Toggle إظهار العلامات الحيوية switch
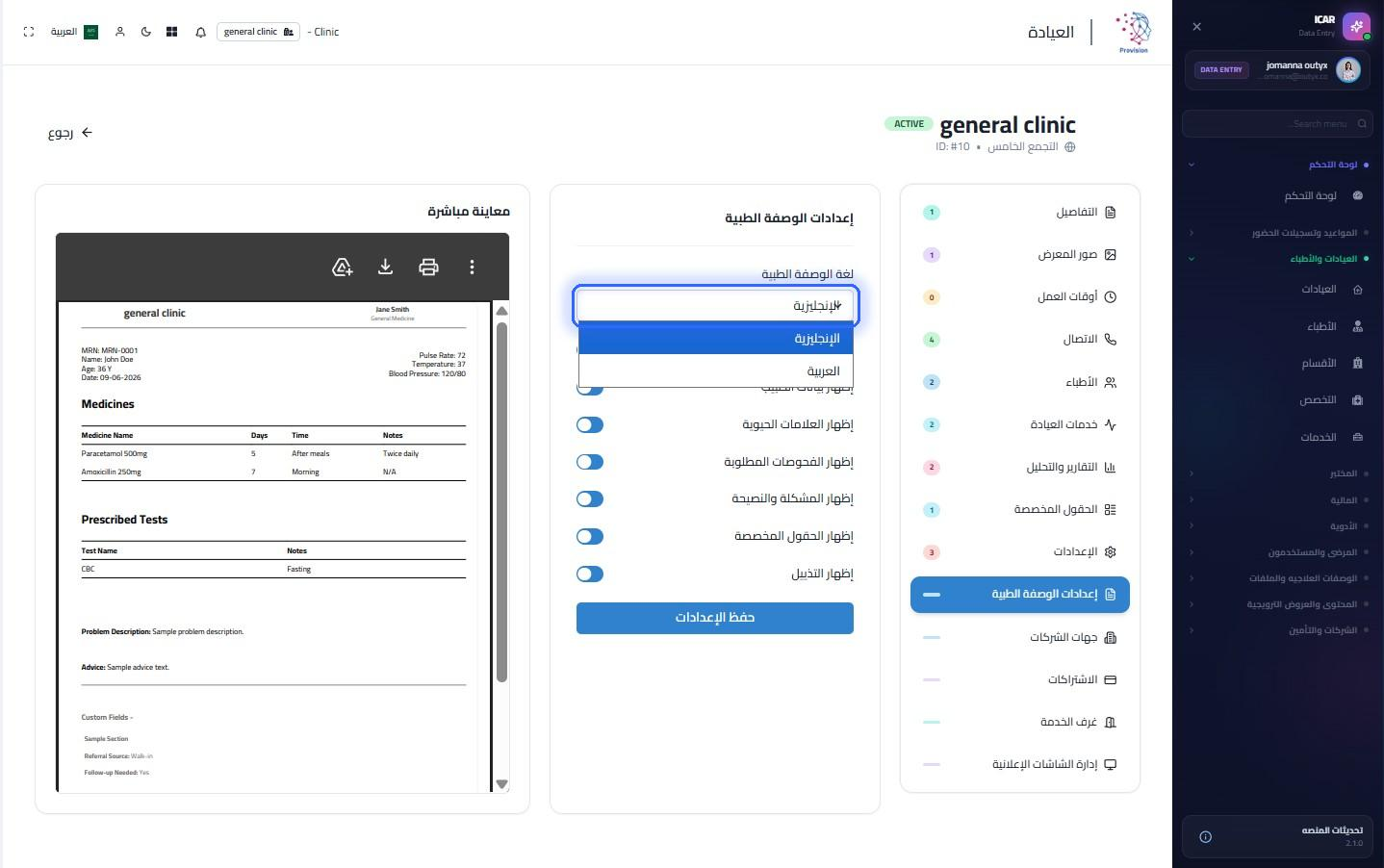This screenshot has width=1384, height=868. 590,424
